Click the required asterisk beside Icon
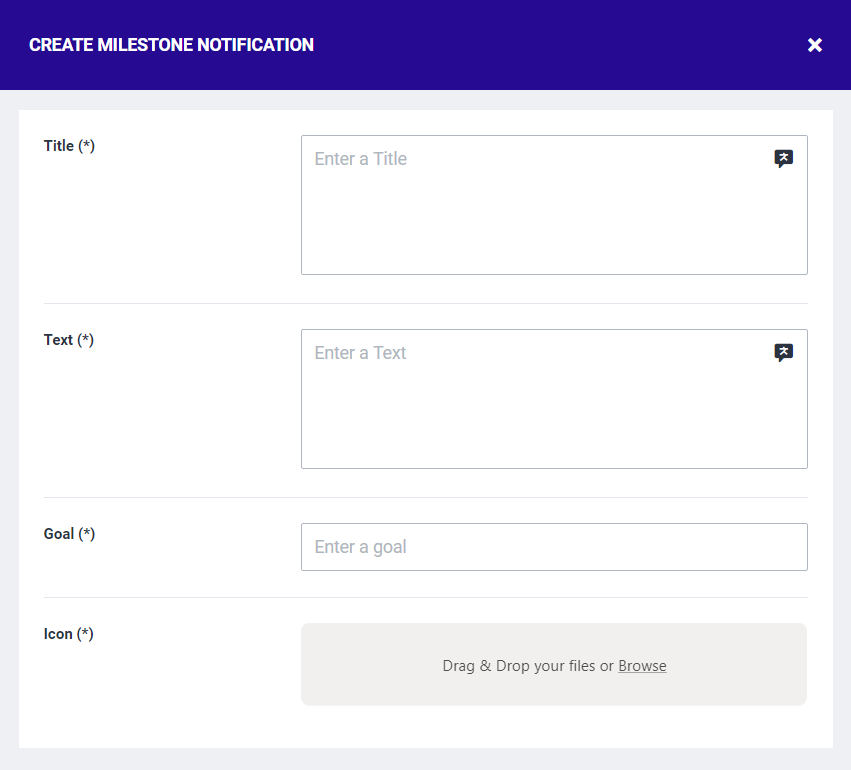The width and height of the screenshot is (851, 770). (86, 634)
